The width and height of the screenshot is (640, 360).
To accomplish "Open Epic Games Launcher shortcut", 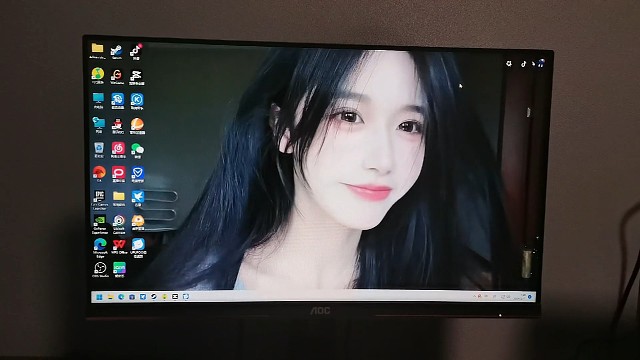I will (x=99, y=196).
